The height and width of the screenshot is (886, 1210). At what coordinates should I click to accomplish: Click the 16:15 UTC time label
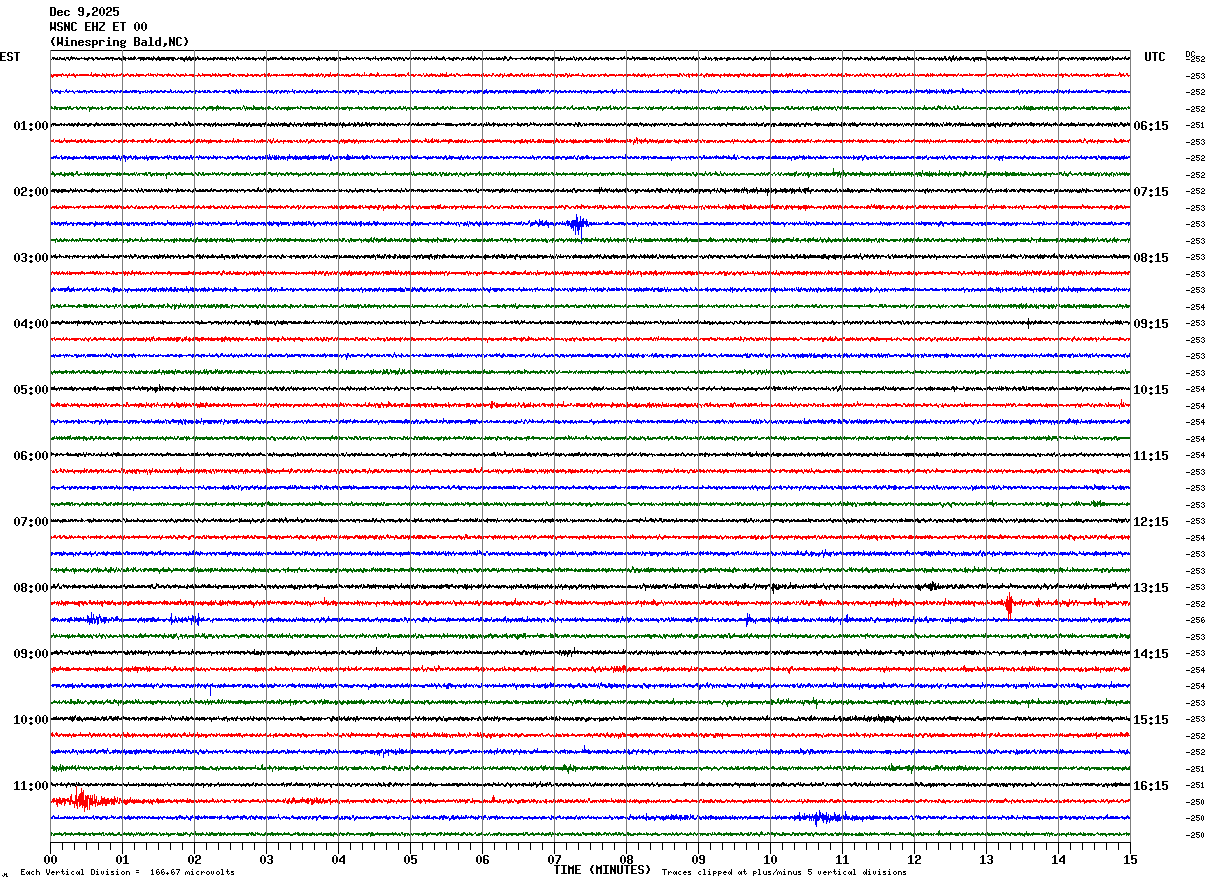click(x=1150, y=786)
